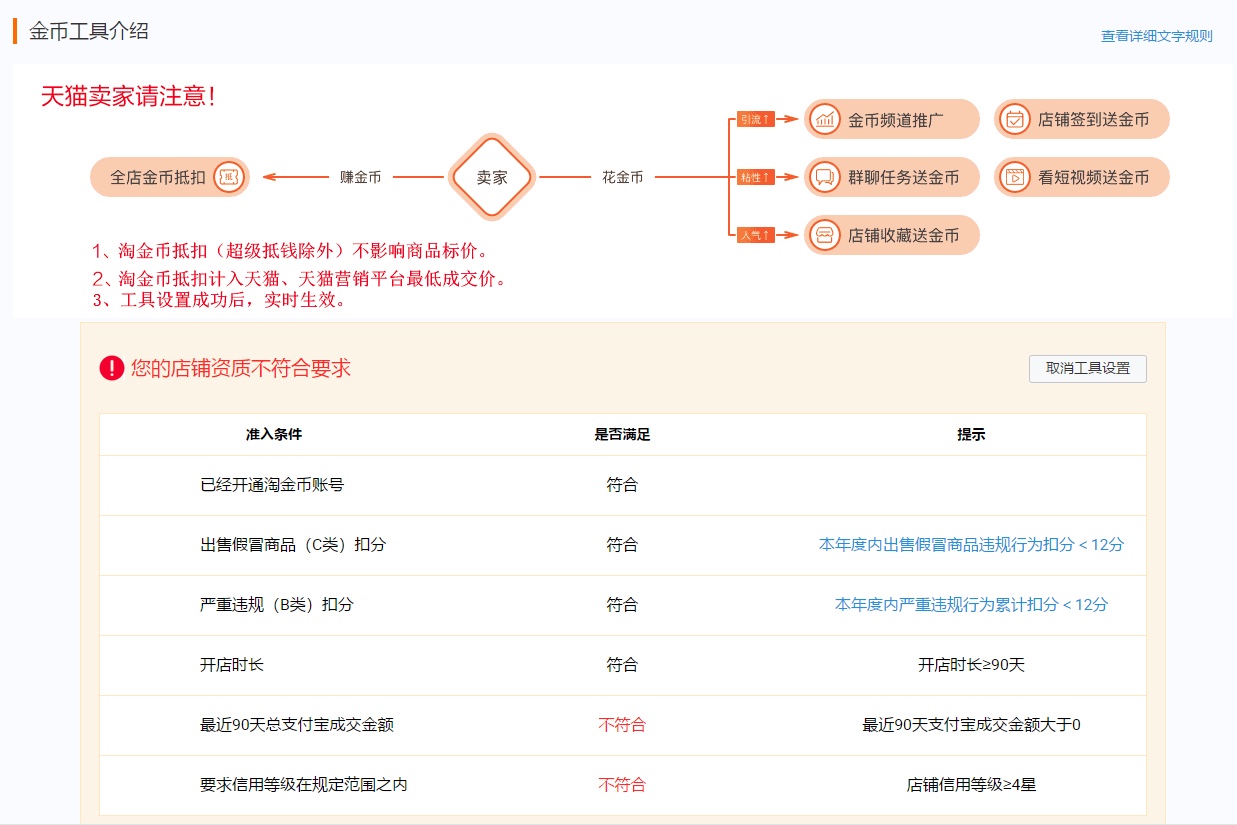Click the 出售假冒商品（C类）扣分 row label

[x=293, y=545]
